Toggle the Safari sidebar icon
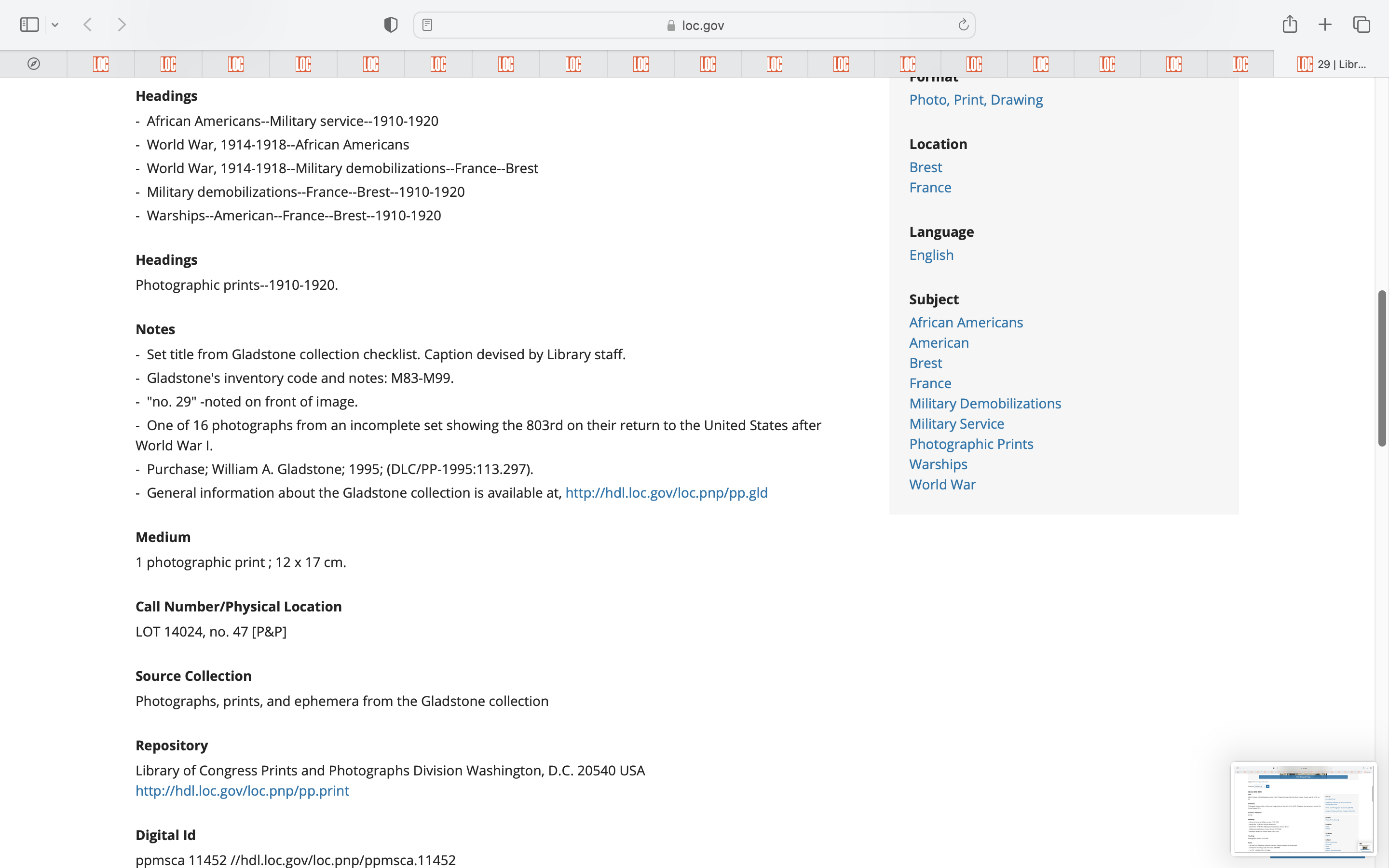This screenshot has height=868, width=1389. (x=29, y=25)
